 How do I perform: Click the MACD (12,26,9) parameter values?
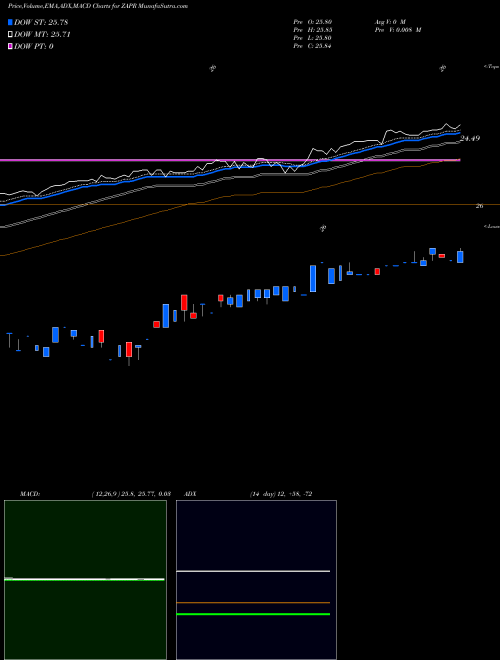click(x=130, y=494)
